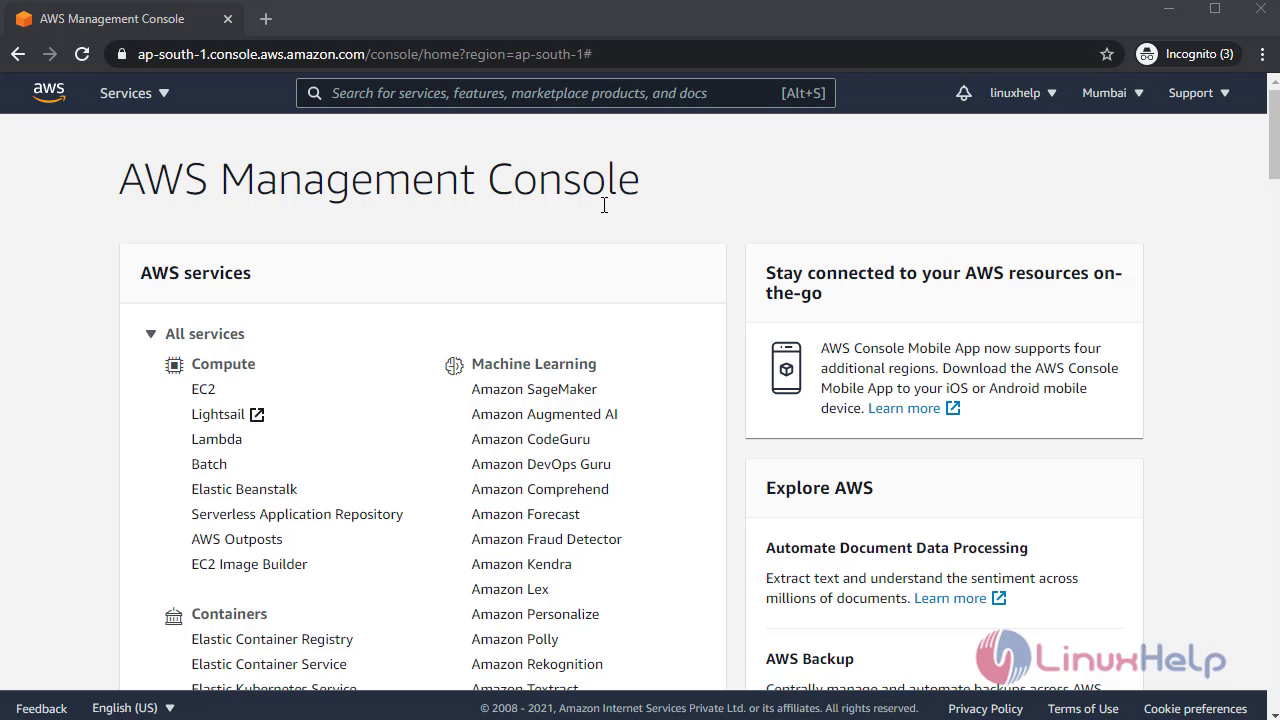Collapse the All services section
This screenshot has width=1280, height=720.
click(x=150, y=334)
